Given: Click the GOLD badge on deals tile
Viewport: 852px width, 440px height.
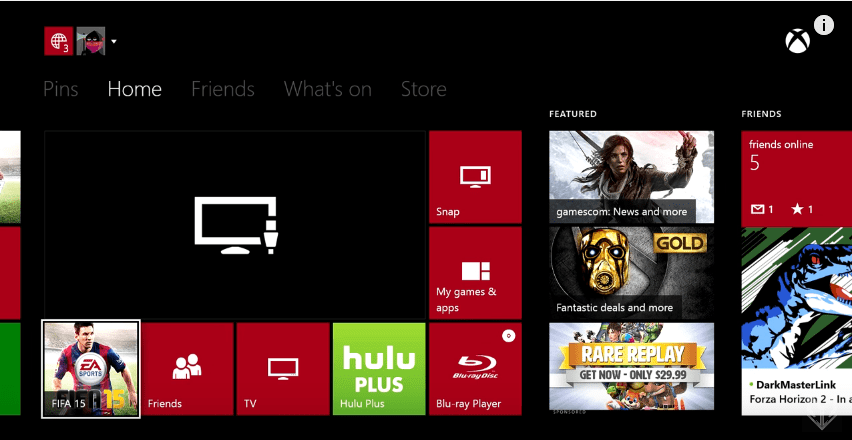Looking at the screenshot, I should [x=680, y=243].
